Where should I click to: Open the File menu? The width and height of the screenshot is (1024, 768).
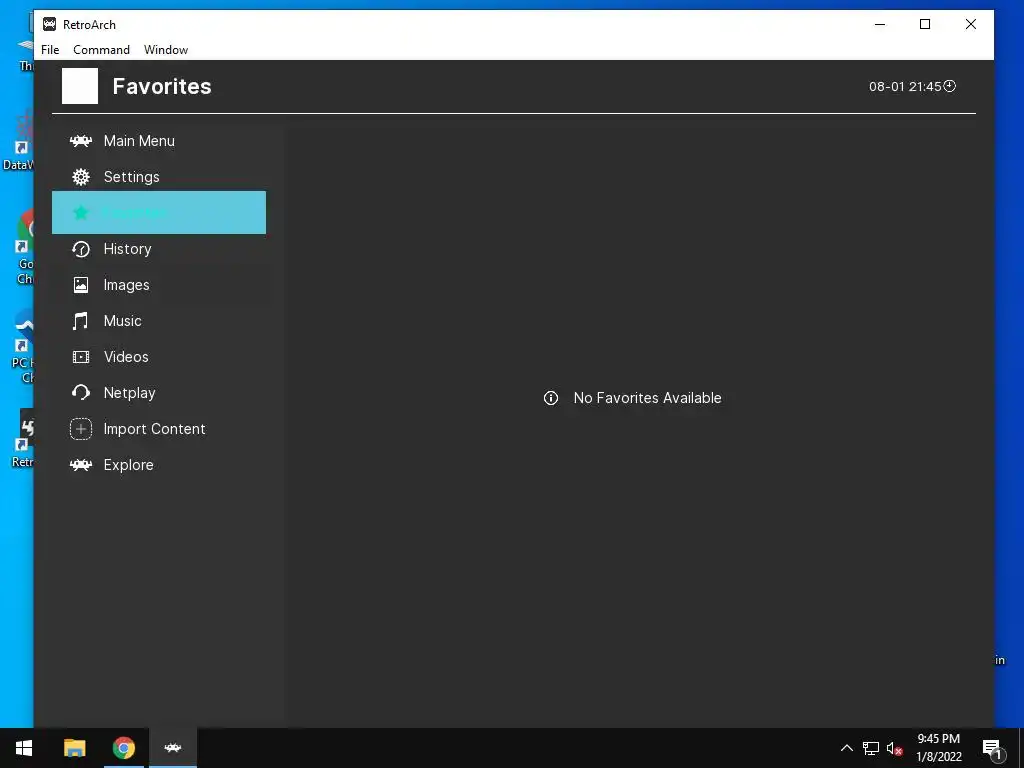click(50, 50)
